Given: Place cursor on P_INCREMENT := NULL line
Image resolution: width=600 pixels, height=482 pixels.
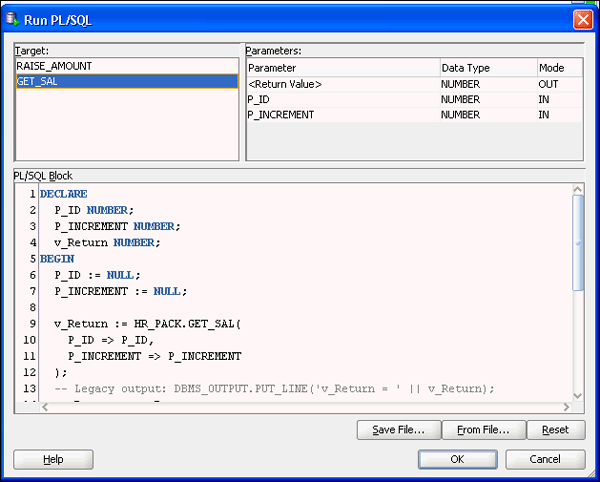Looking at the screenshot, I should [121, 291].
